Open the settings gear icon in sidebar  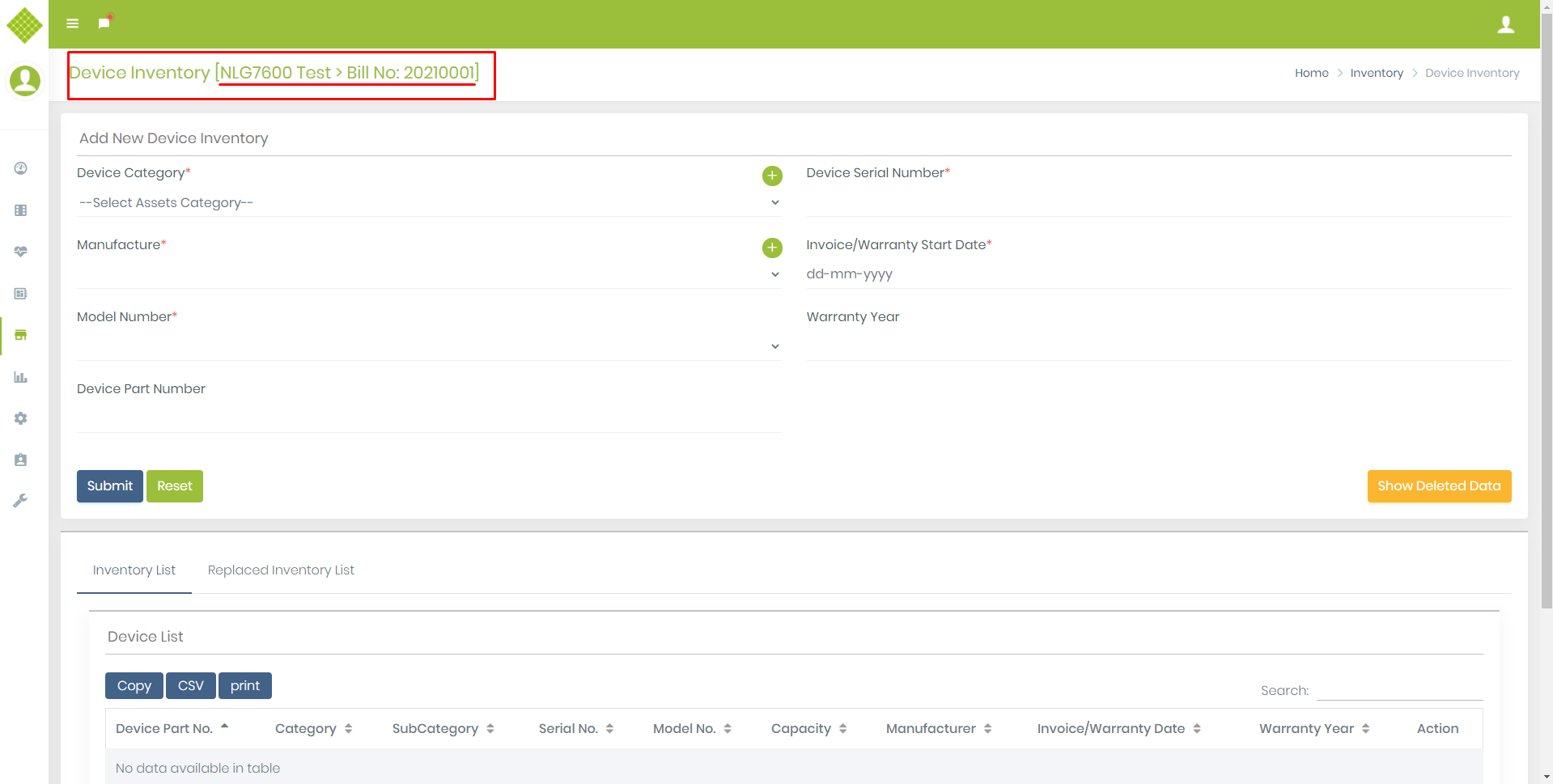(x=20, y=418)
